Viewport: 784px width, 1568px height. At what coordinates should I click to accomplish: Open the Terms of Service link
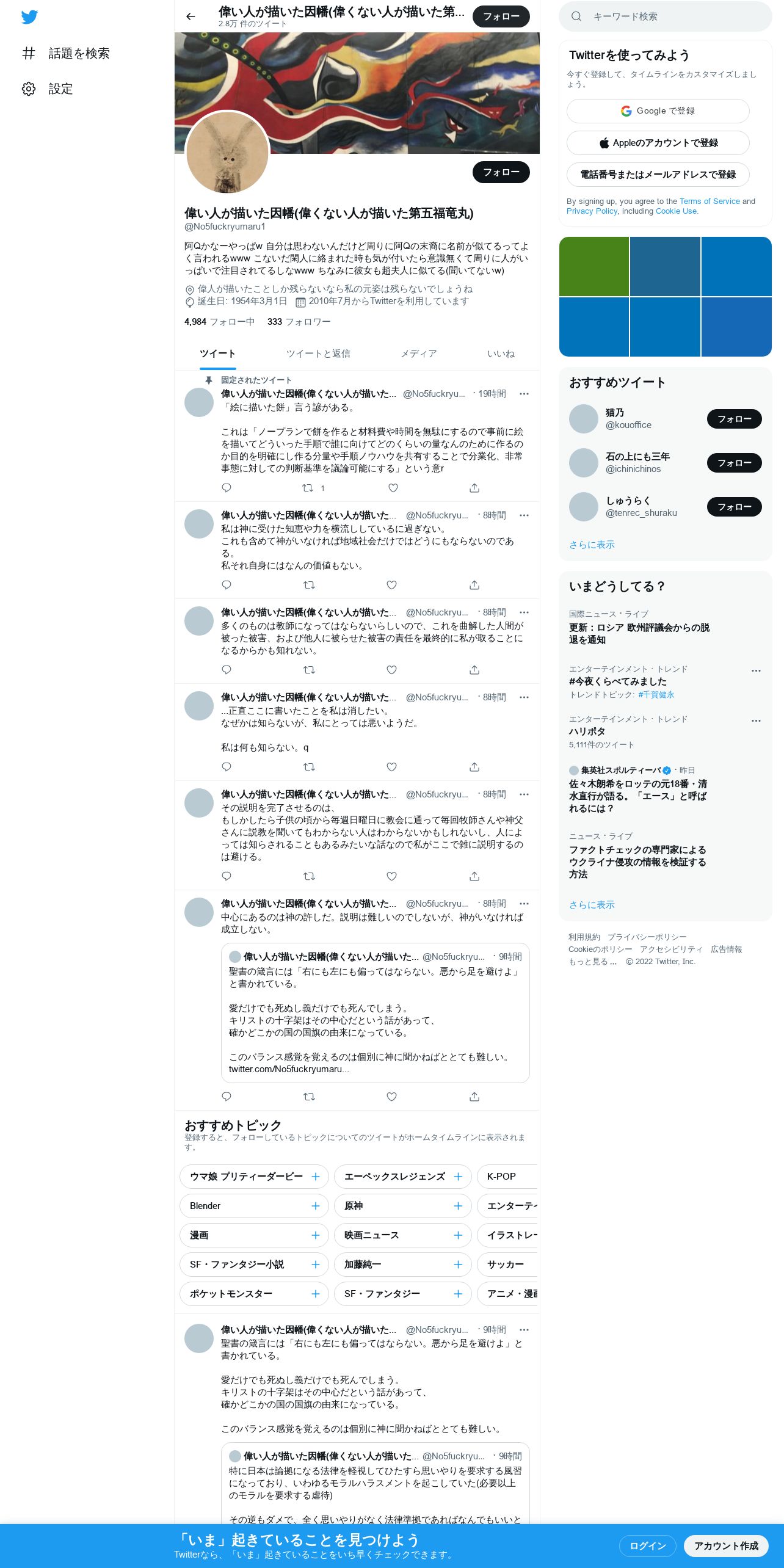(710, 201)
